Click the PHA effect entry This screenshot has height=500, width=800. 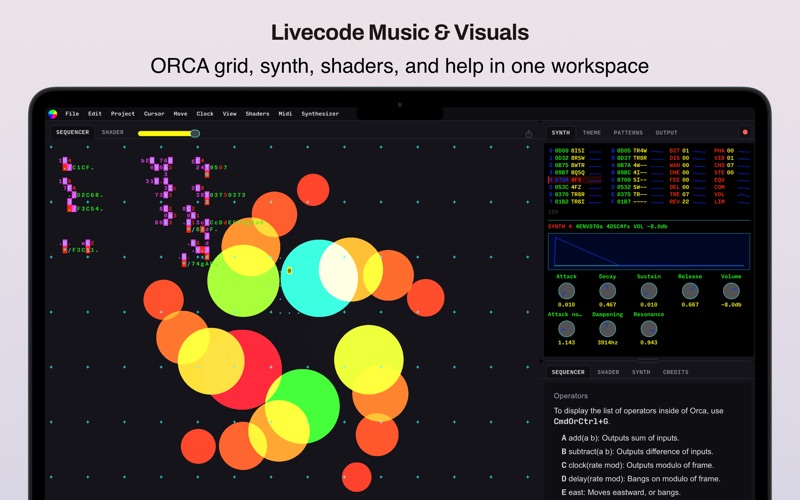point(732,151)
